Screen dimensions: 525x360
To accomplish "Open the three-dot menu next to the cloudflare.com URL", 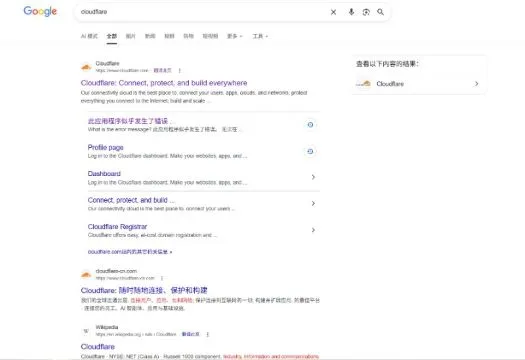I will coord(180,70).
